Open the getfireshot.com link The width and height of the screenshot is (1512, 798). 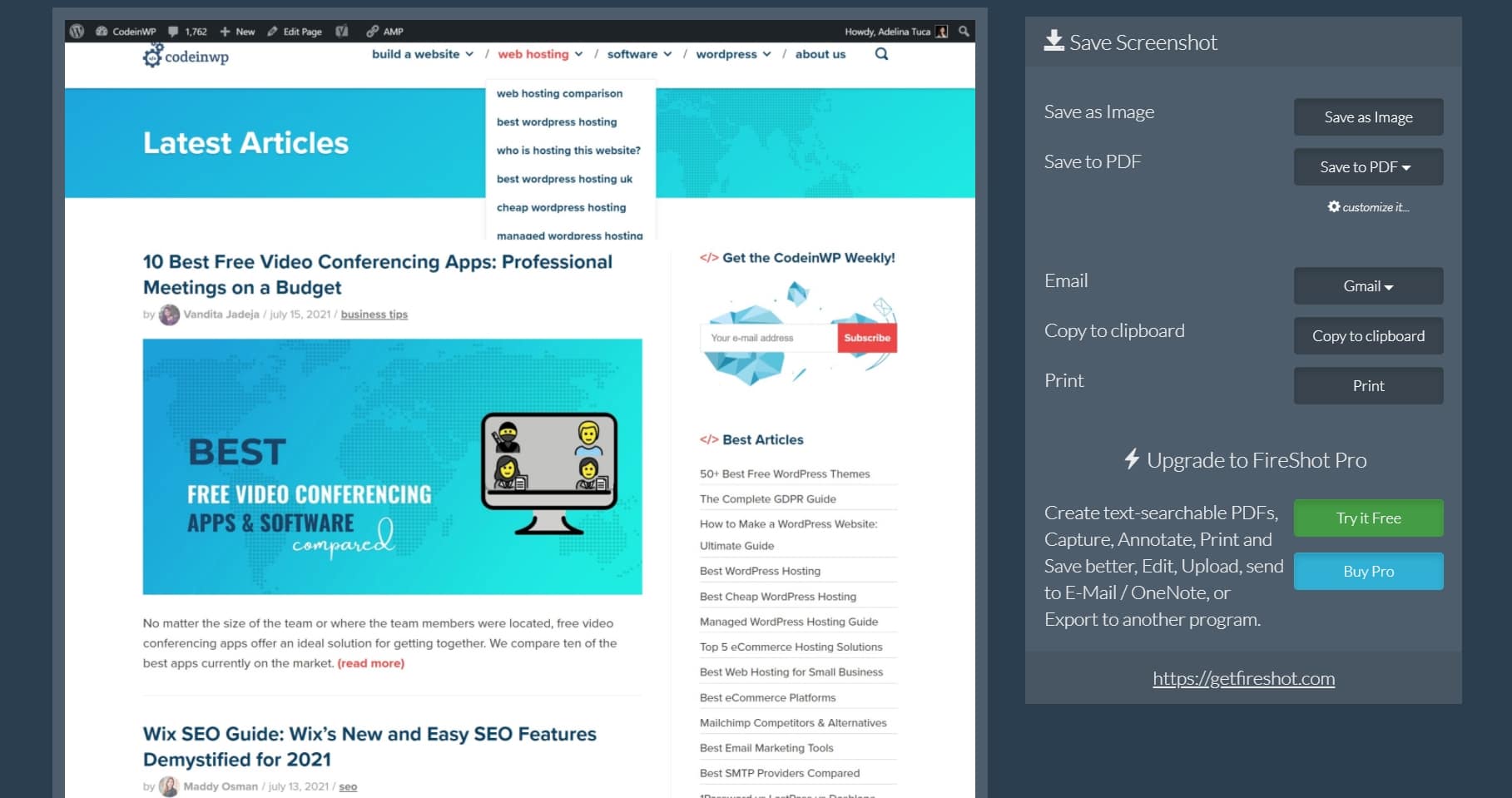click(x=1243, y=679)
